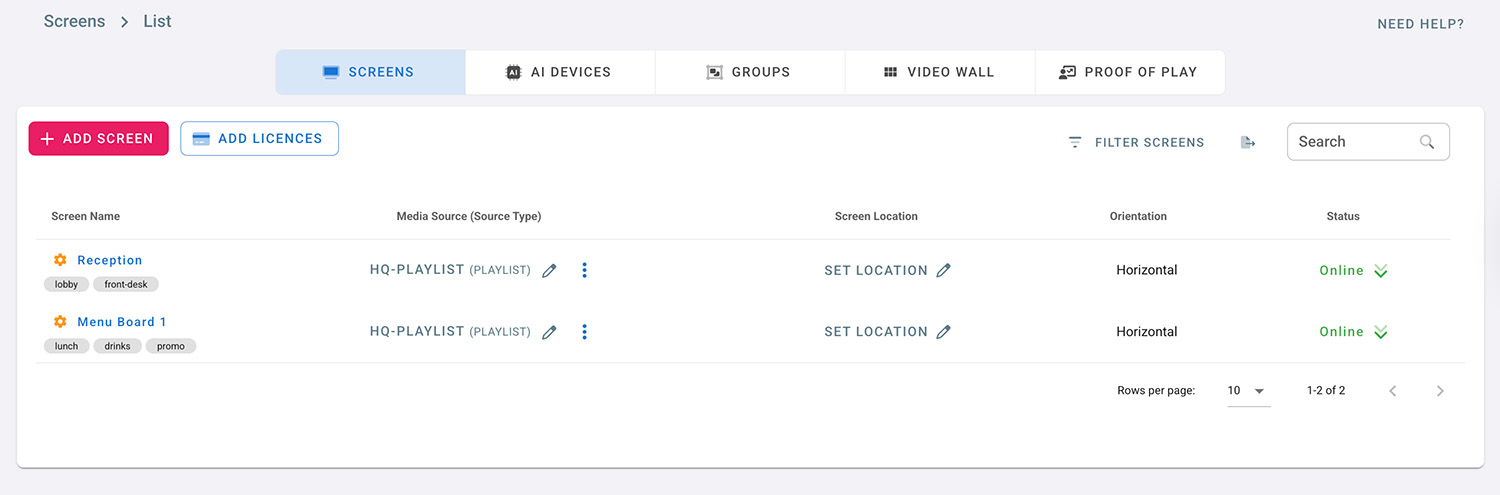Edit location pencil for Reception screen
This screenshot has height=495, width=1500.
[x=944, y=270]
